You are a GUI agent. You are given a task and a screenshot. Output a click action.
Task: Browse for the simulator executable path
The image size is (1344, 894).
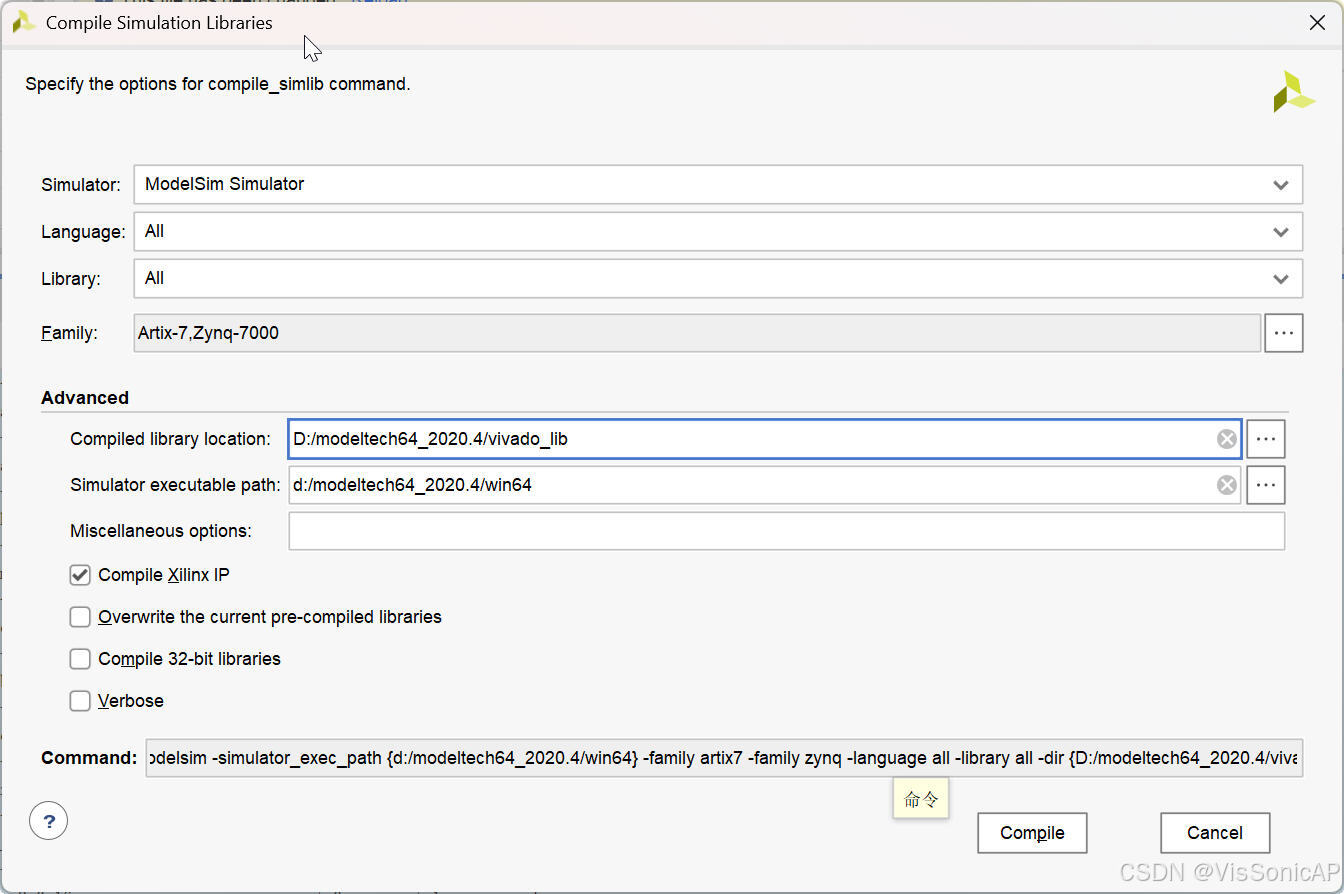(x=1266, y=485)
